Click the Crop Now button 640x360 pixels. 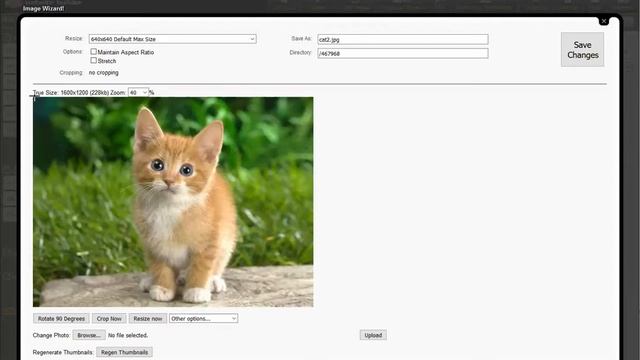[109, 318]
